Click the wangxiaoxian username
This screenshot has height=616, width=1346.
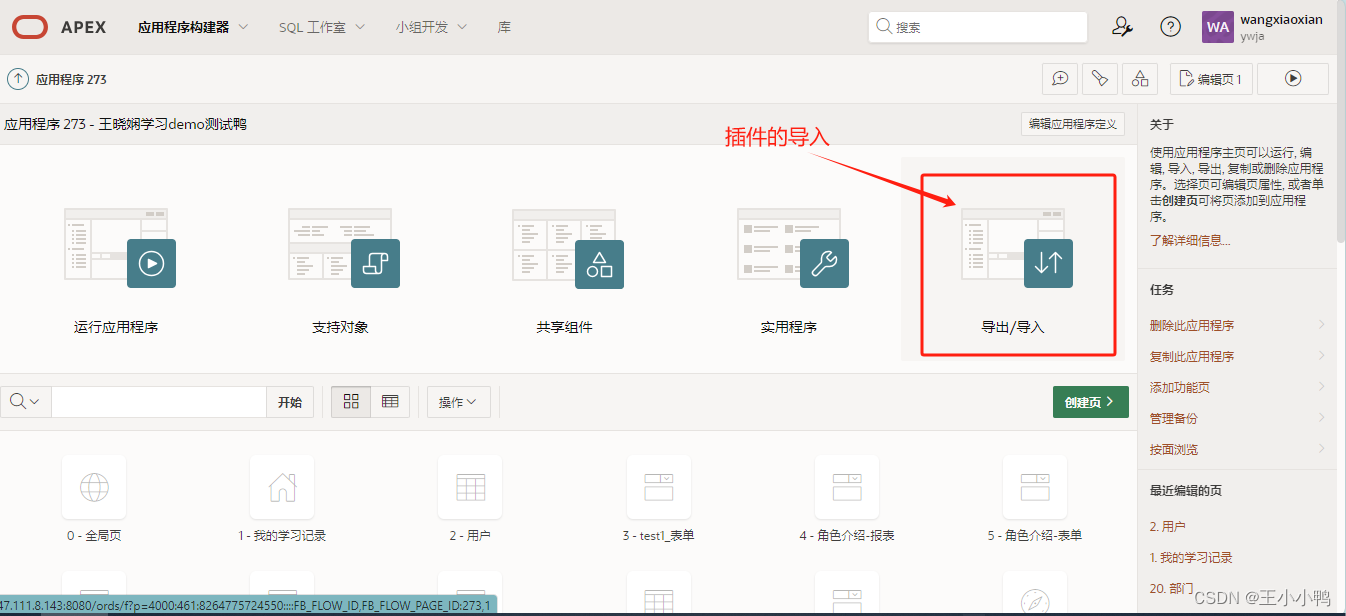(1281, 18)
